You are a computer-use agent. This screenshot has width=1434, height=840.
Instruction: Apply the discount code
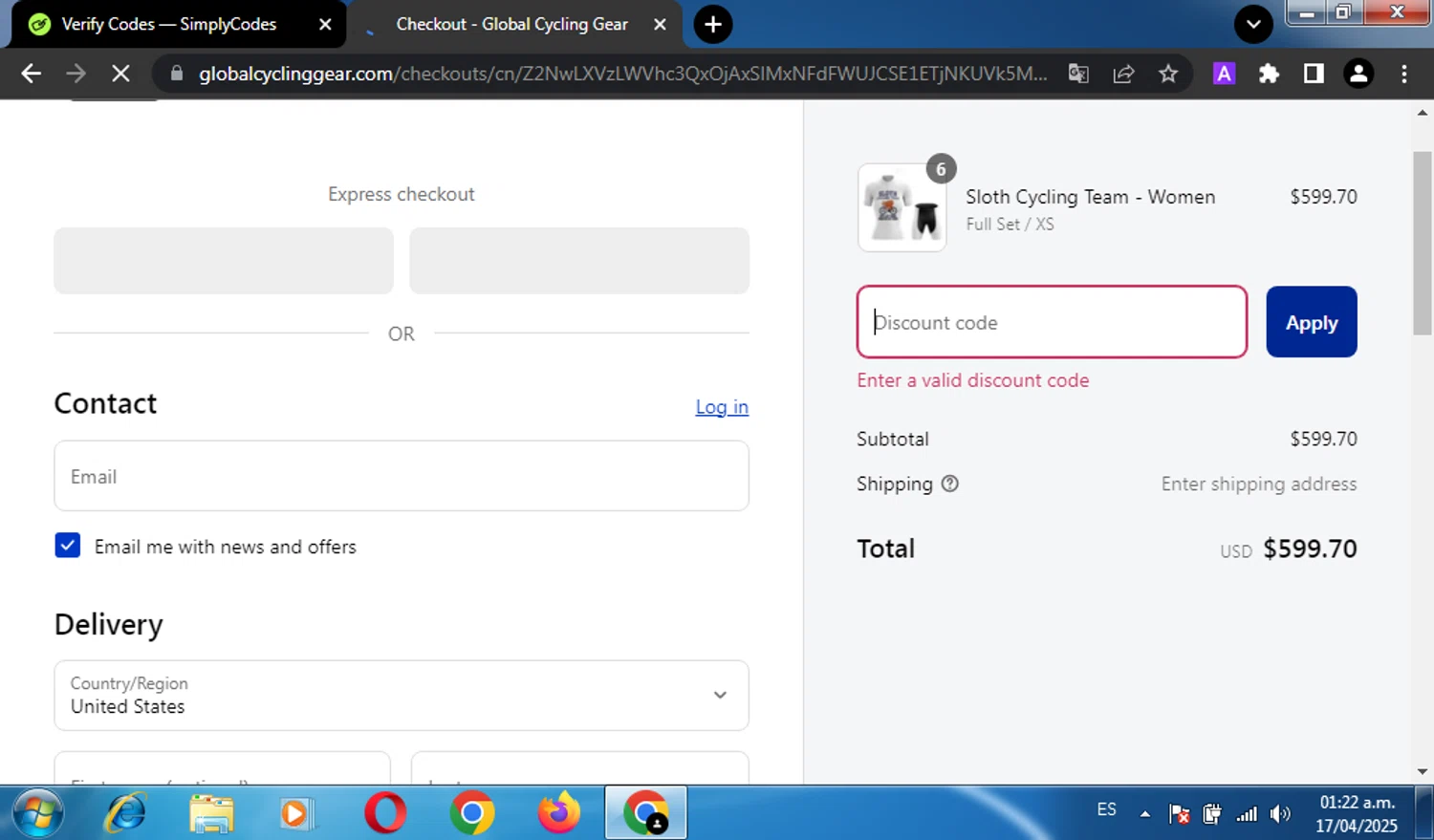1312,322
